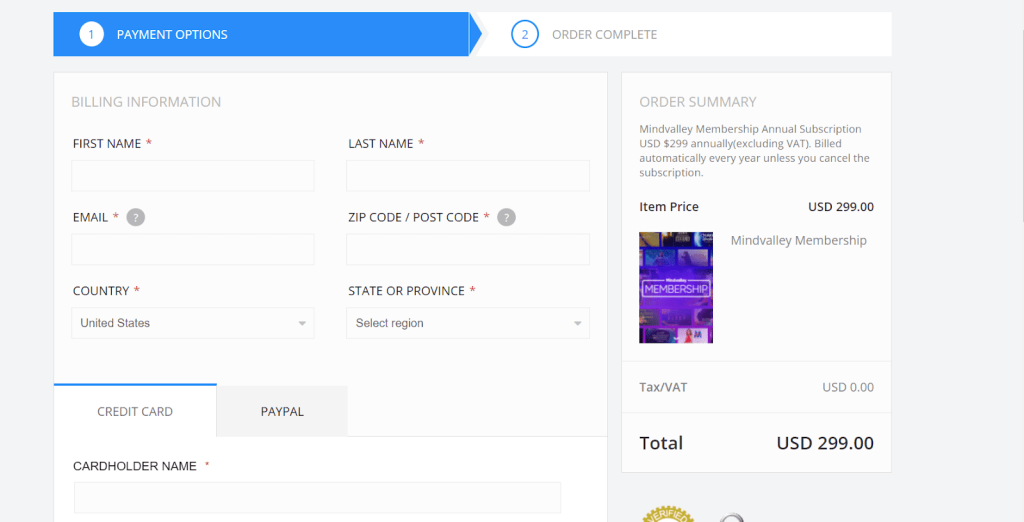Click the Country dropdown arrow
This screenshot has width=1024, height=522.
(302, 323)
